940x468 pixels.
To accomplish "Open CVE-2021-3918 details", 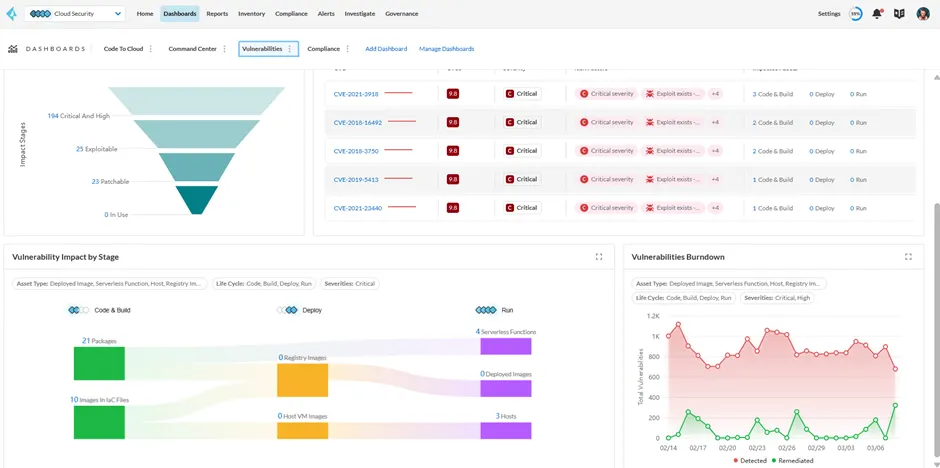I will coord(356,94).
